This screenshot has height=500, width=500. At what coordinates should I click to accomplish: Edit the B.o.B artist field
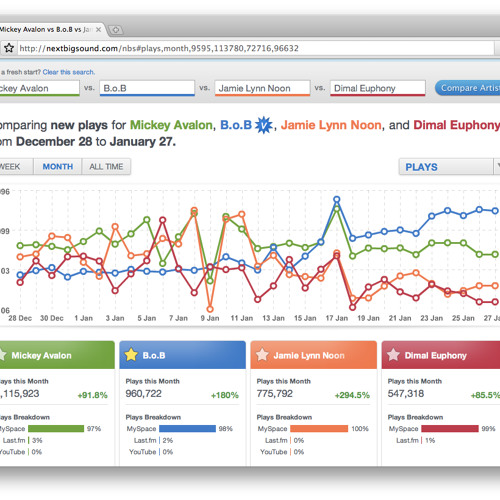point(147,88)
